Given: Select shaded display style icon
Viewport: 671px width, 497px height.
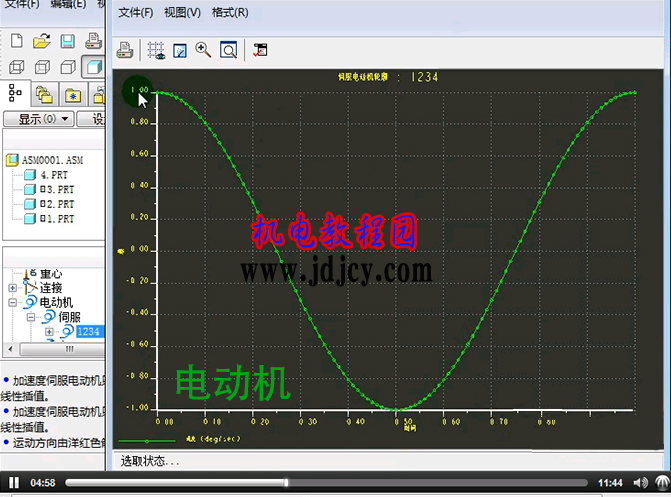Looking at the screenshot, I should tap(94, 67).
